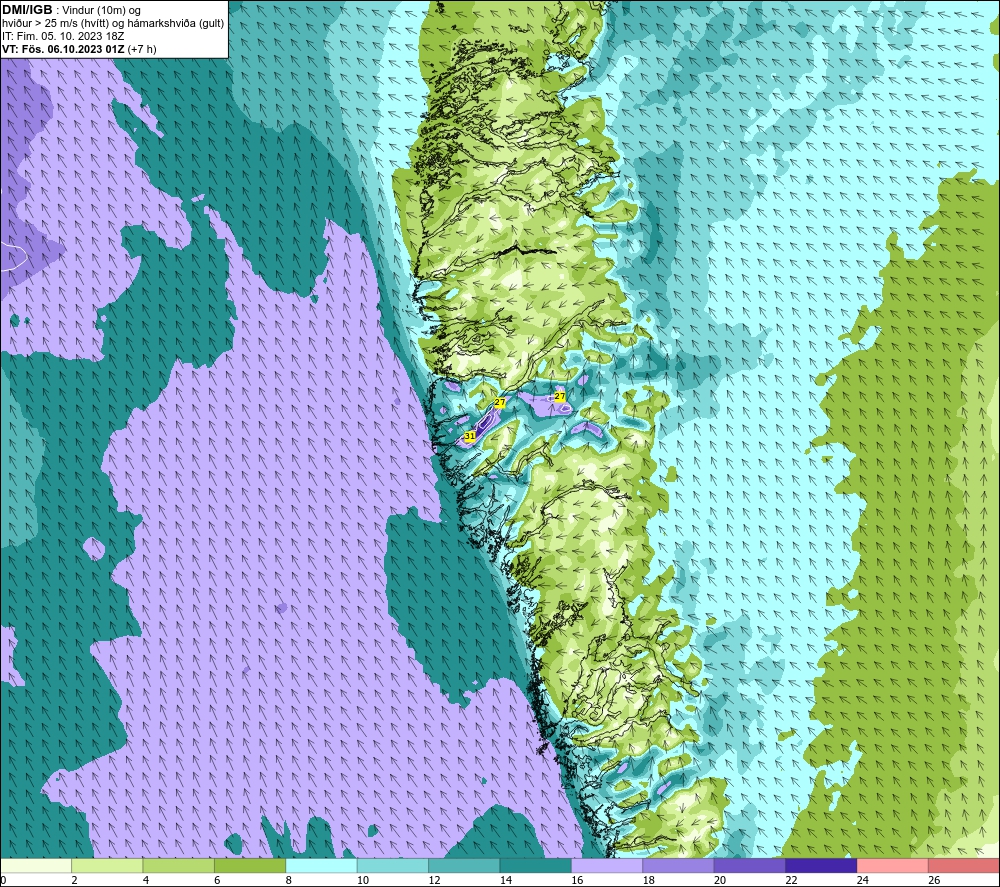Click scale tick number 14

tap(506, 880)
